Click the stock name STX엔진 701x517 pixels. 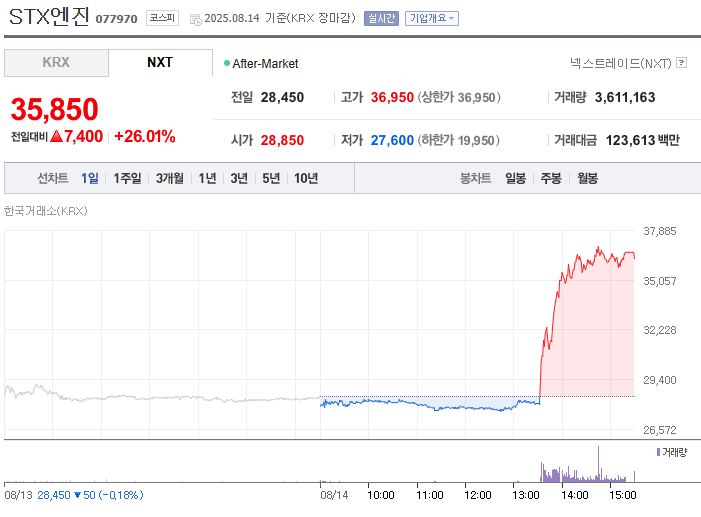click(49, 17)
